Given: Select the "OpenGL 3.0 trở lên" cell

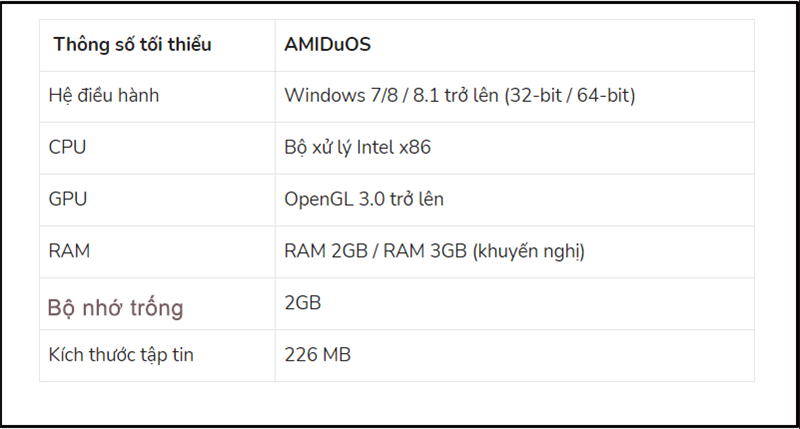Looking at the screenshot, I should coord(364,199).
